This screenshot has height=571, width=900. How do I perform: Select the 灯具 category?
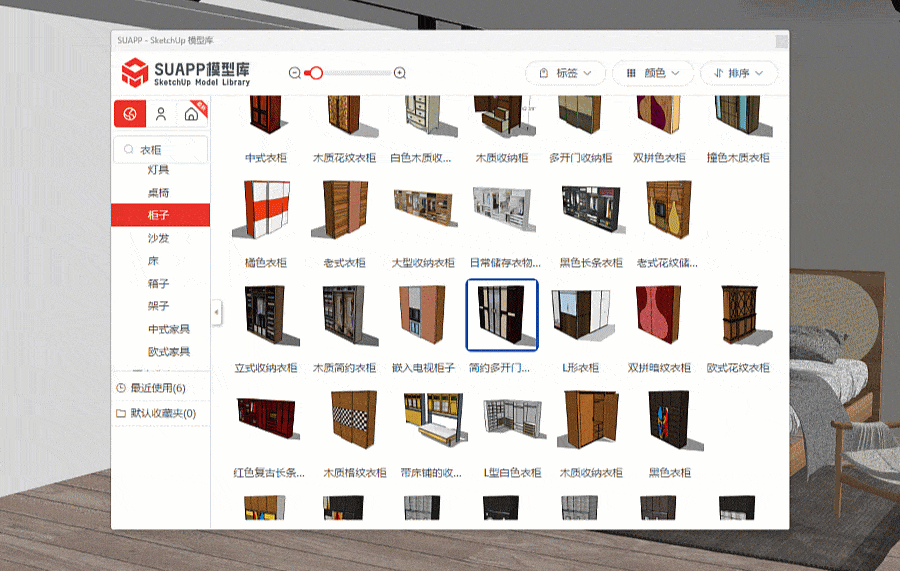point(158,170)
